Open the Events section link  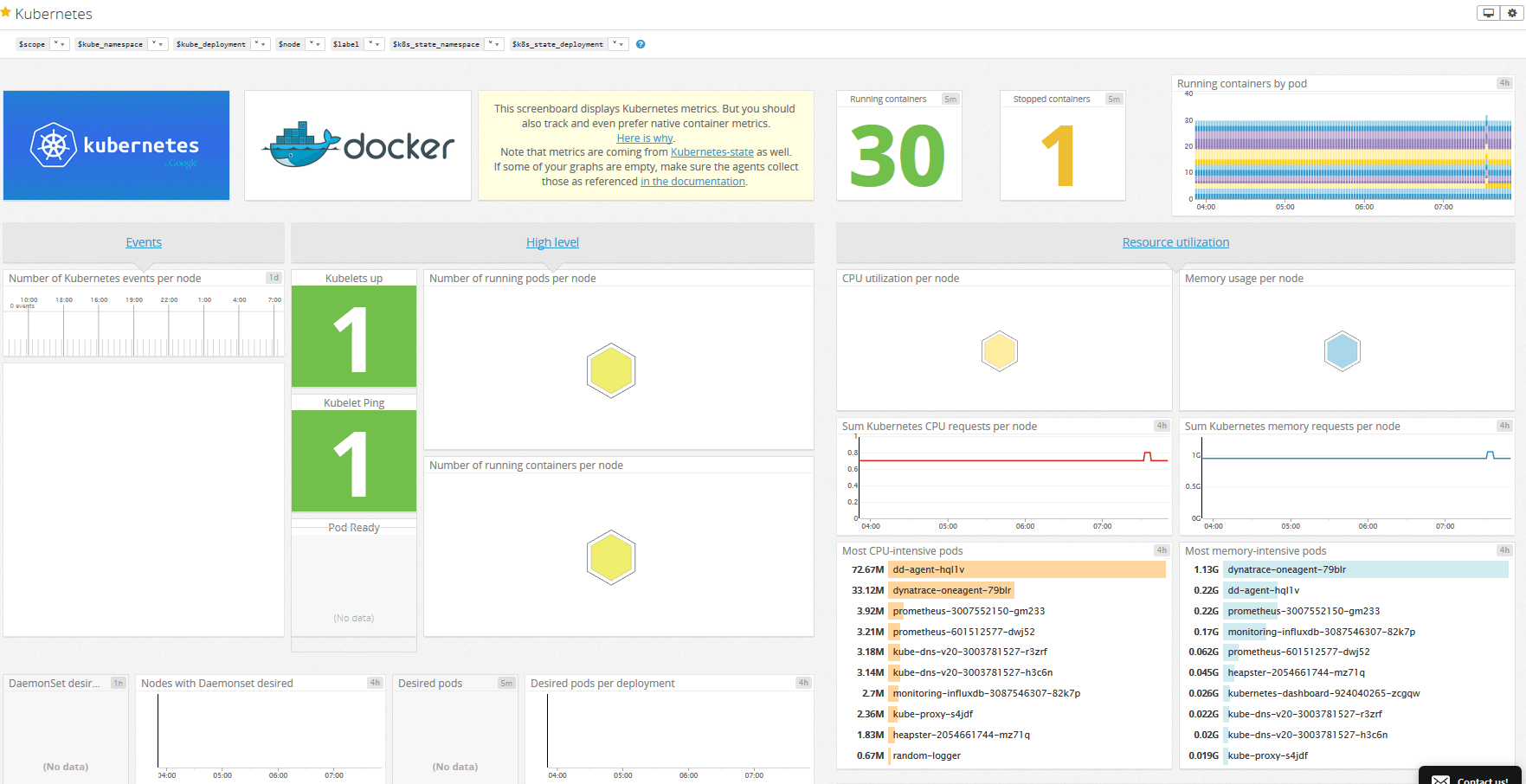click(x=143, y=242)
